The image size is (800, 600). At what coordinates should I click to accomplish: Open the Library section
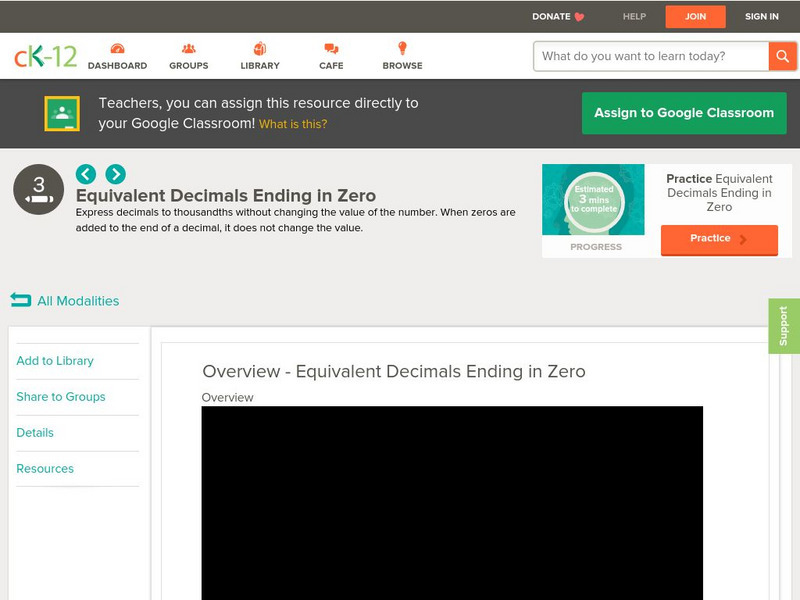(x=259, y=57)
